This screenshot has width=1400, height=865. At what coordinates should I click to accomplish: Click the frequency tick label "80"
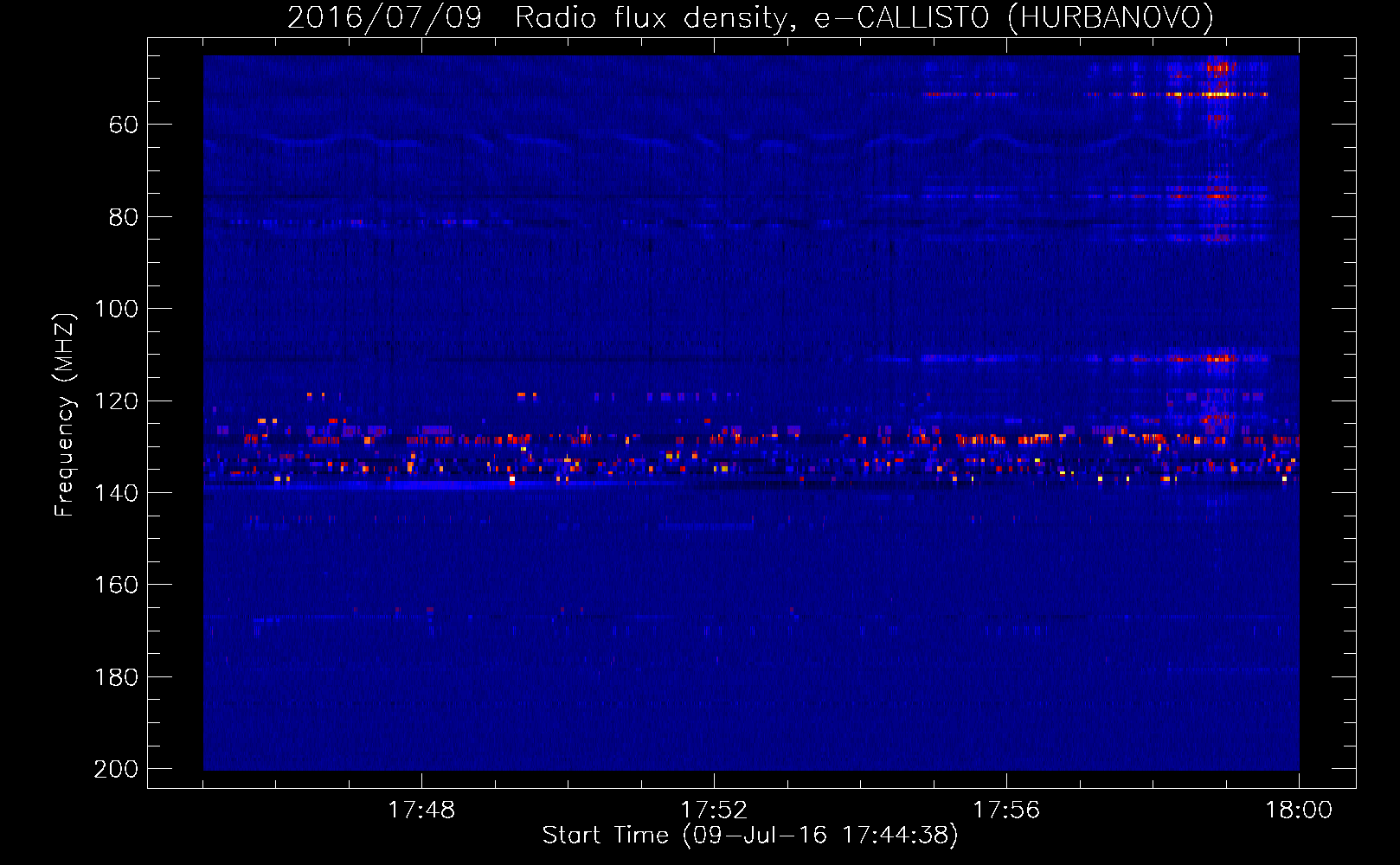click(124, 217)
